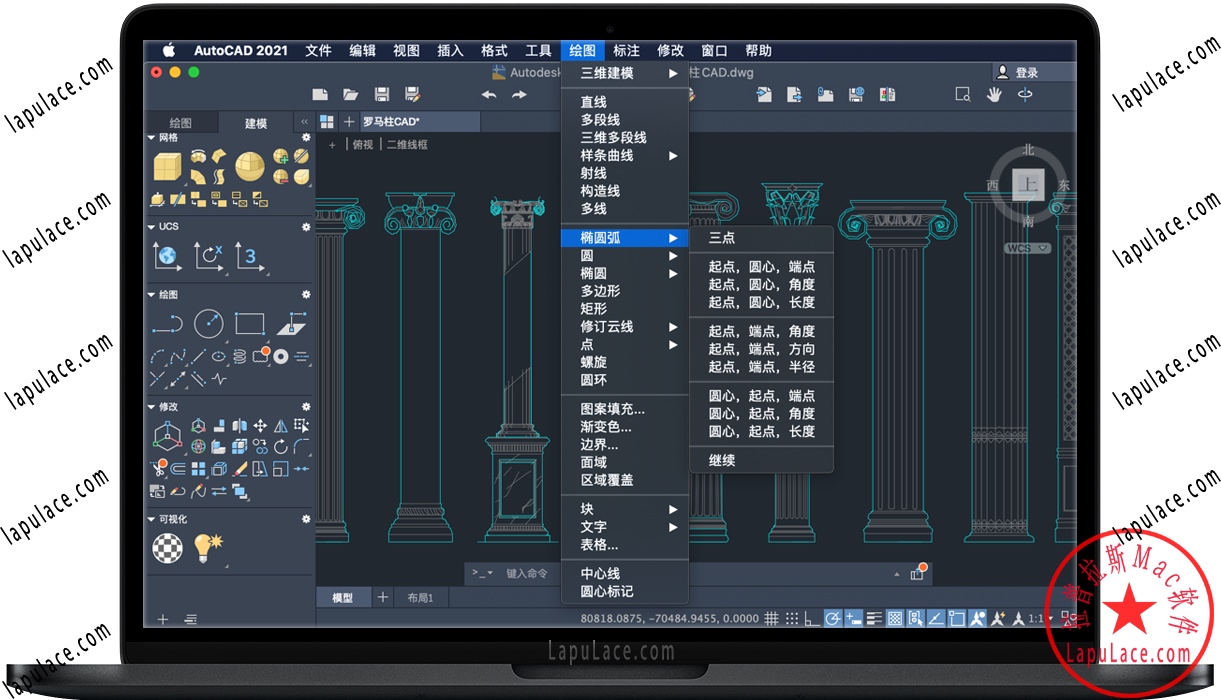The height and width of the screenshot is (700, 1221).
Task: Choose the circle drawing tool
Action: pos(208,323)
